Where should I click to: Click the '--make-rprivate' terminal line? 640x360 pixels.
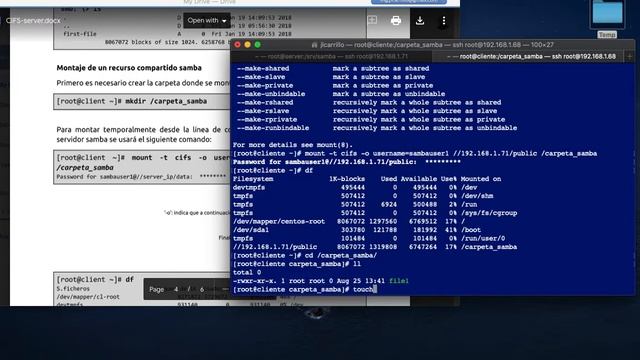tap(371, 120)
